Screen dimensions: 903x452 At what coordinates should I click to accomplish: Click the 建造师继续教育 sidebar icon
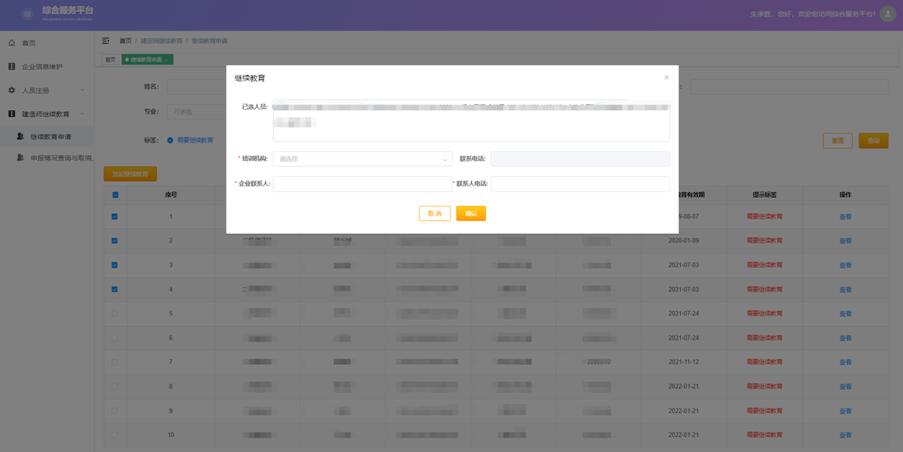(x=12, y=114)
